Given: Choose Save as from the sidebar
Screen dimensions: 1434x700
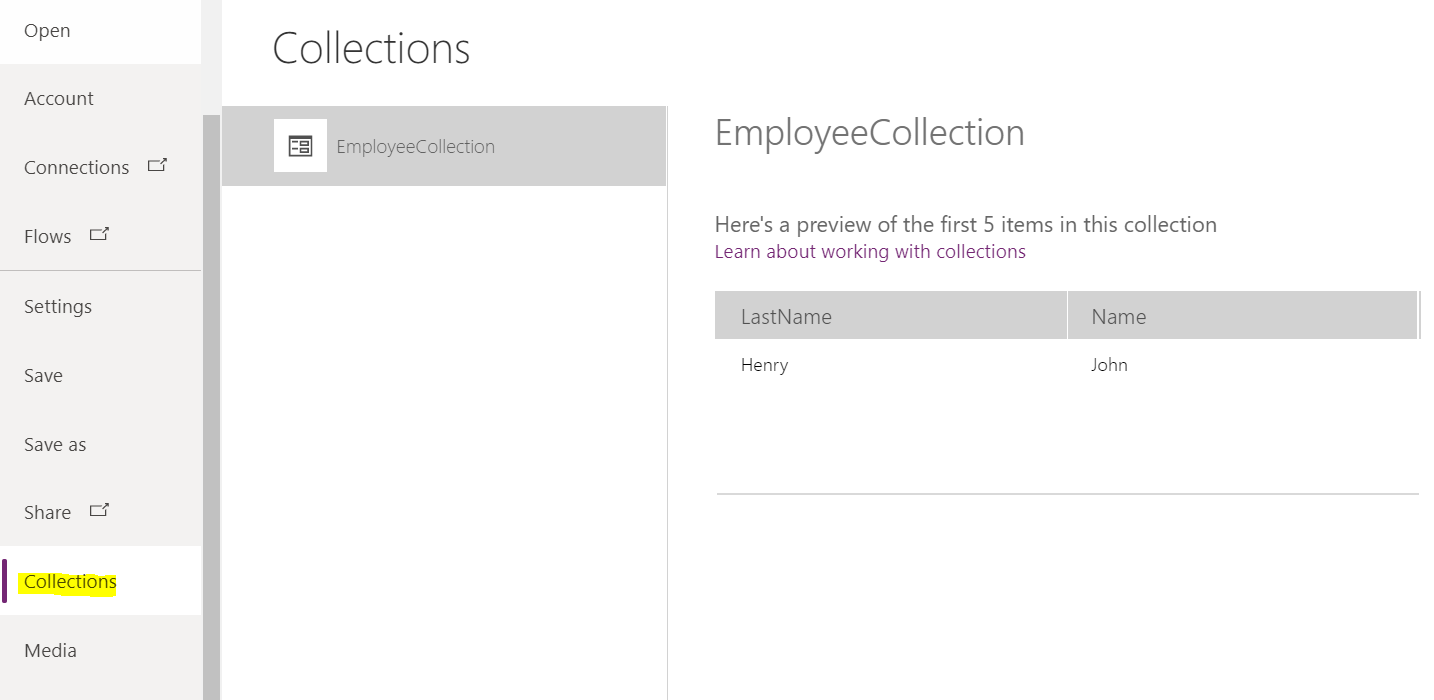Looking at the screenshot, I should [55, 444].
